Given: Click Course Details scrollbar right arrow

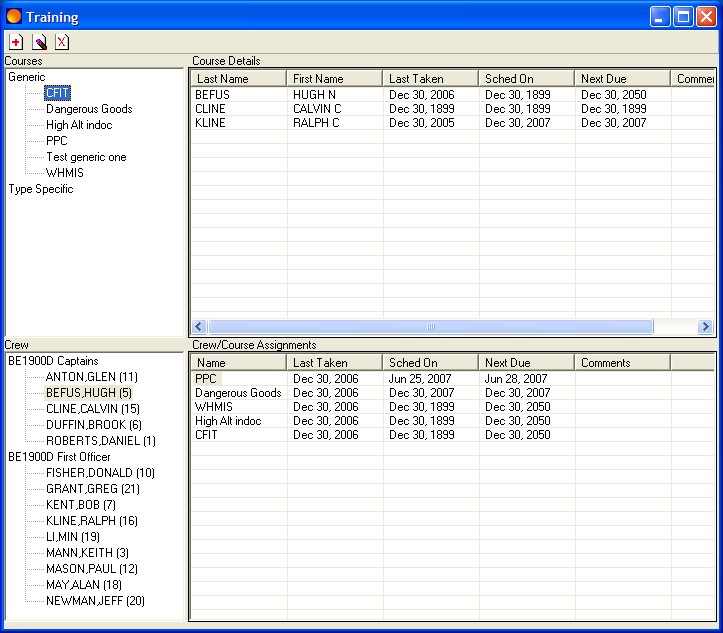Looking at the screenshot, I should [x=705, y=327].
